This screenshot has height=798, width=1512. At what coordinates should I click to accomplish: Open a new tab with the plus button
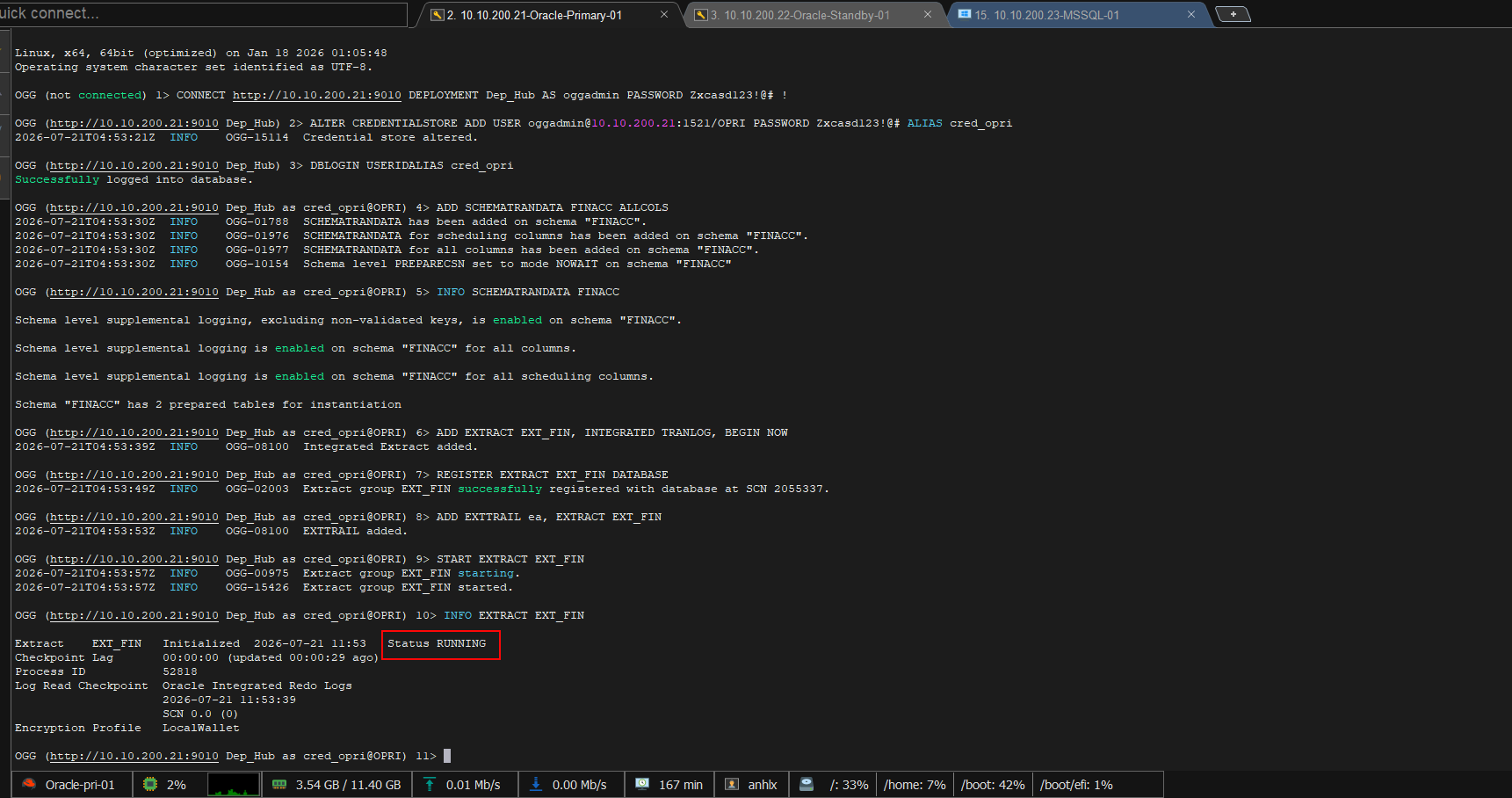(x=1233, y=14)
